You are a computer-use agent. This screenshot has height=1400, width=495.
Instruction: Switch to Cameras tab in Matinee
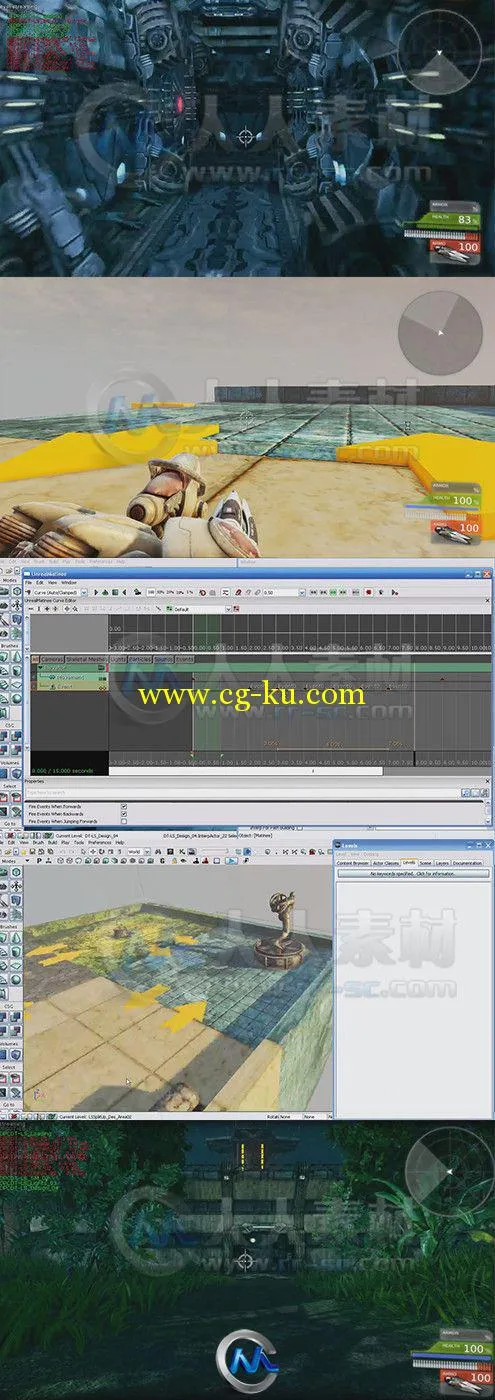[x=52, y=659]
